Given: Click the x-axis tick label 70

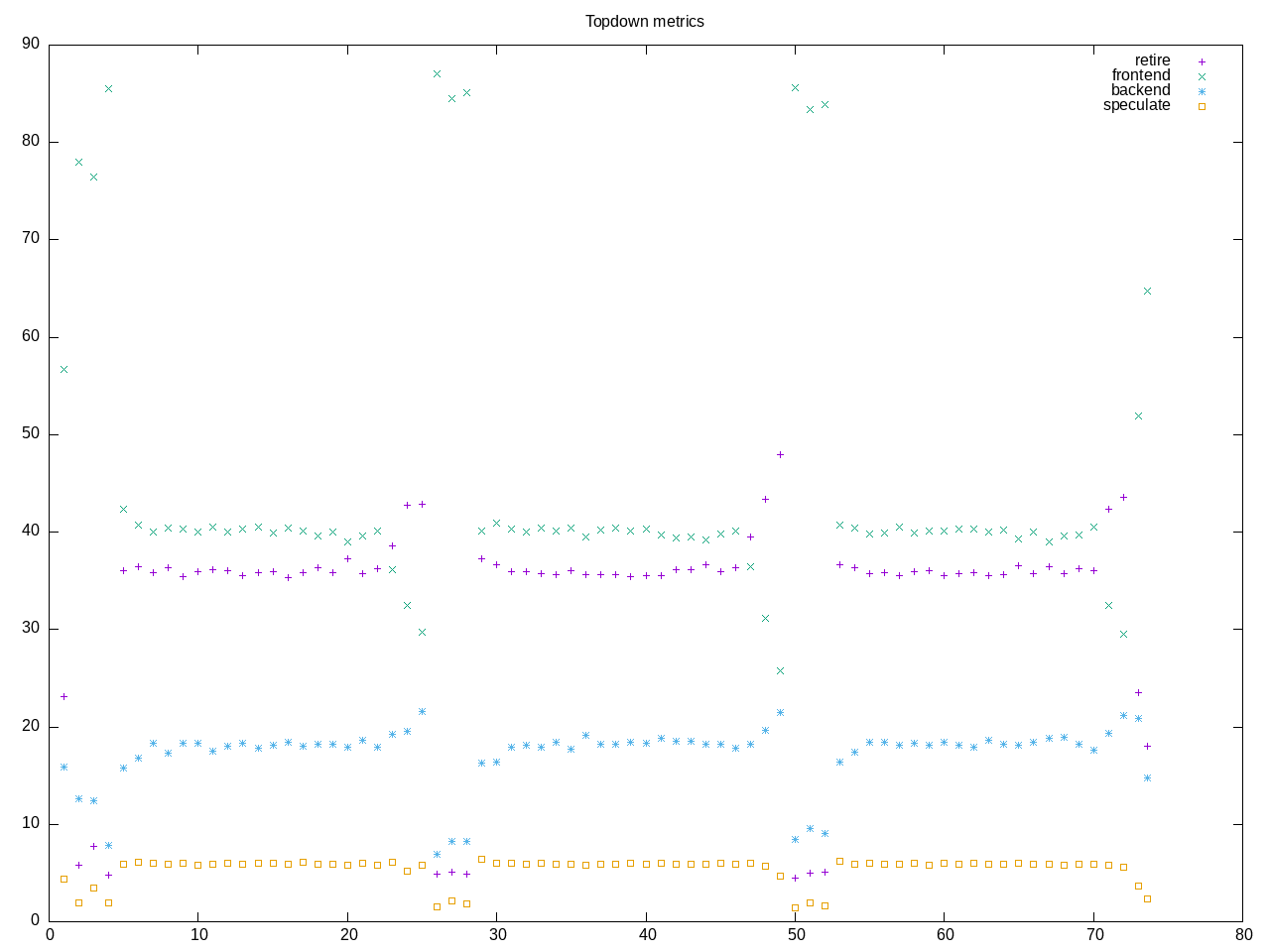Looking at the screenshot, I should pyautogui.click(x=1093, y=934).
